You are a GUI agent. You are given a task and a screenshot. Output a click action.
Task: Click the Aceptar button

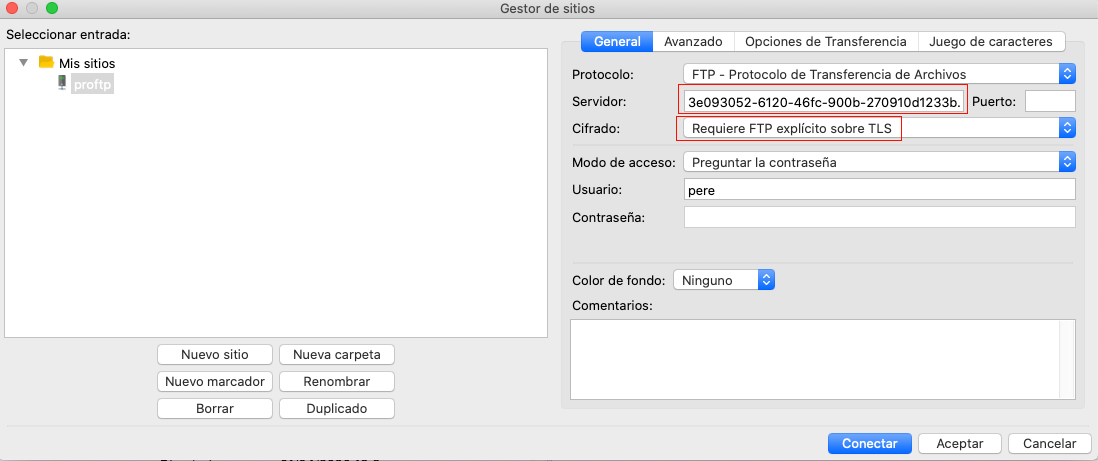(960, 443)
